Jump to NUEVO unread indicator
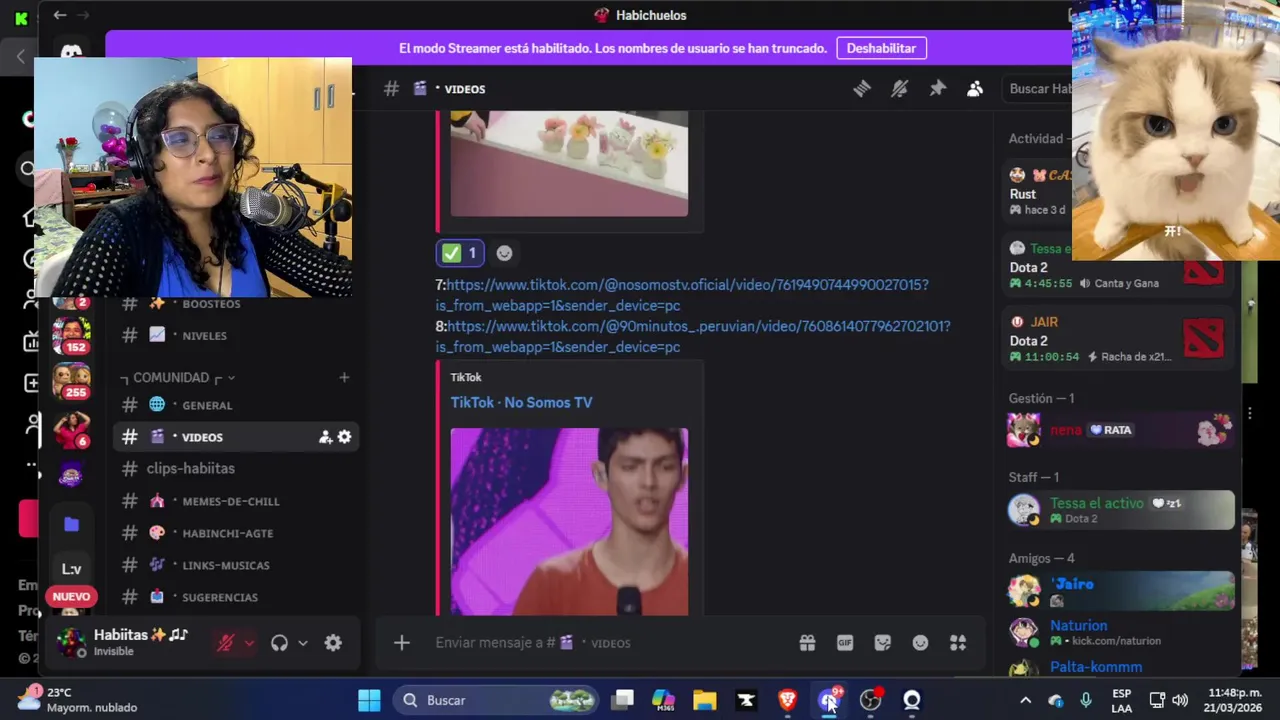The image size is (1280, 720). point(71,596)
